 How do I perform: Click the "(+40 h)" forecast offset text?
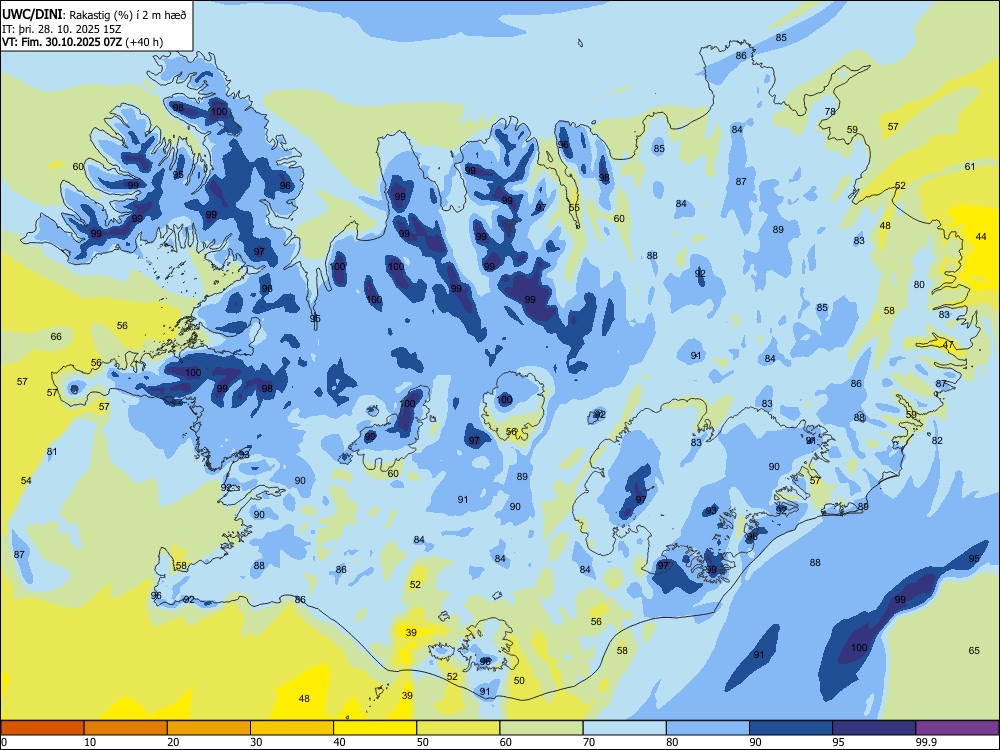(144, 42)
